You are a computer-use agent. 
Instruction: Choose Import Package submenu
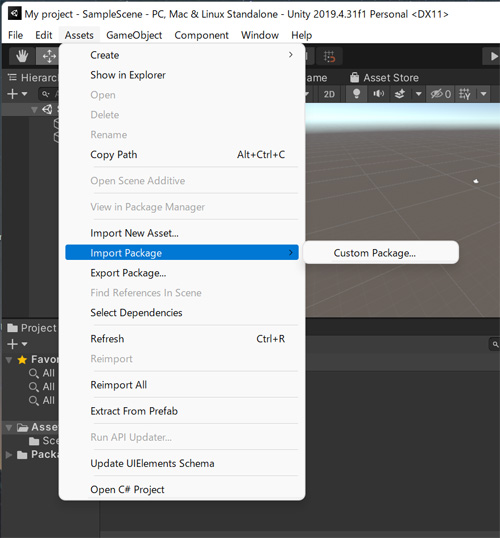pyautogui.click(x=182, y=253)
